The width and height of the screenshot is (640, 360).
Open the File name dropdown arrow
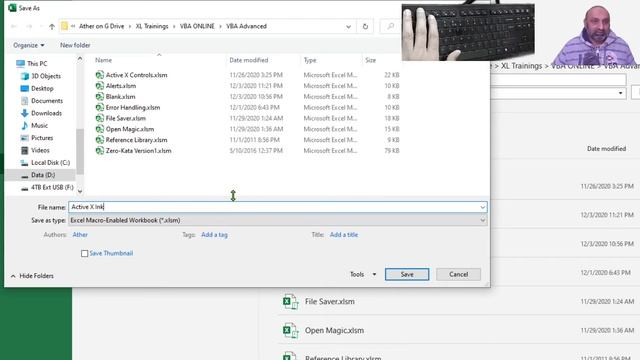click(x=482, y=207)
